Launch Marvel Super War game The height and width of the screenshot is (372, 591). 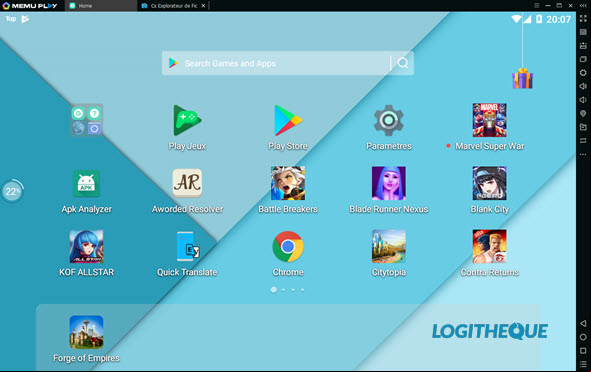point(489,120)
